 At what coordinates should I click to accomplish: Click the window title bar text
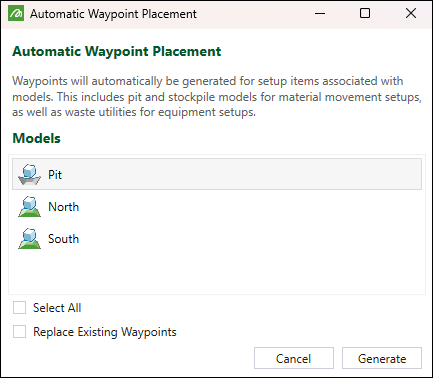click(113, 14)
